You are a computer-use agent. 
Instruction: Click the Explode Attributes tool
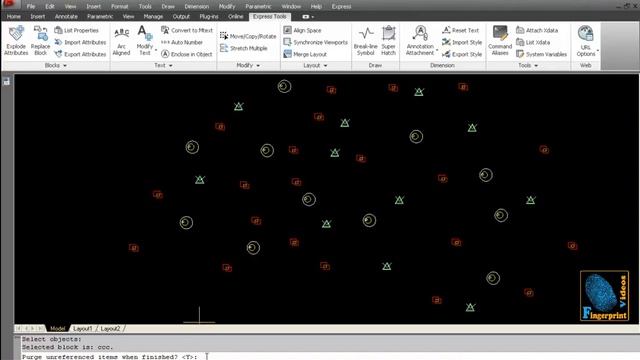pos(16,40)
